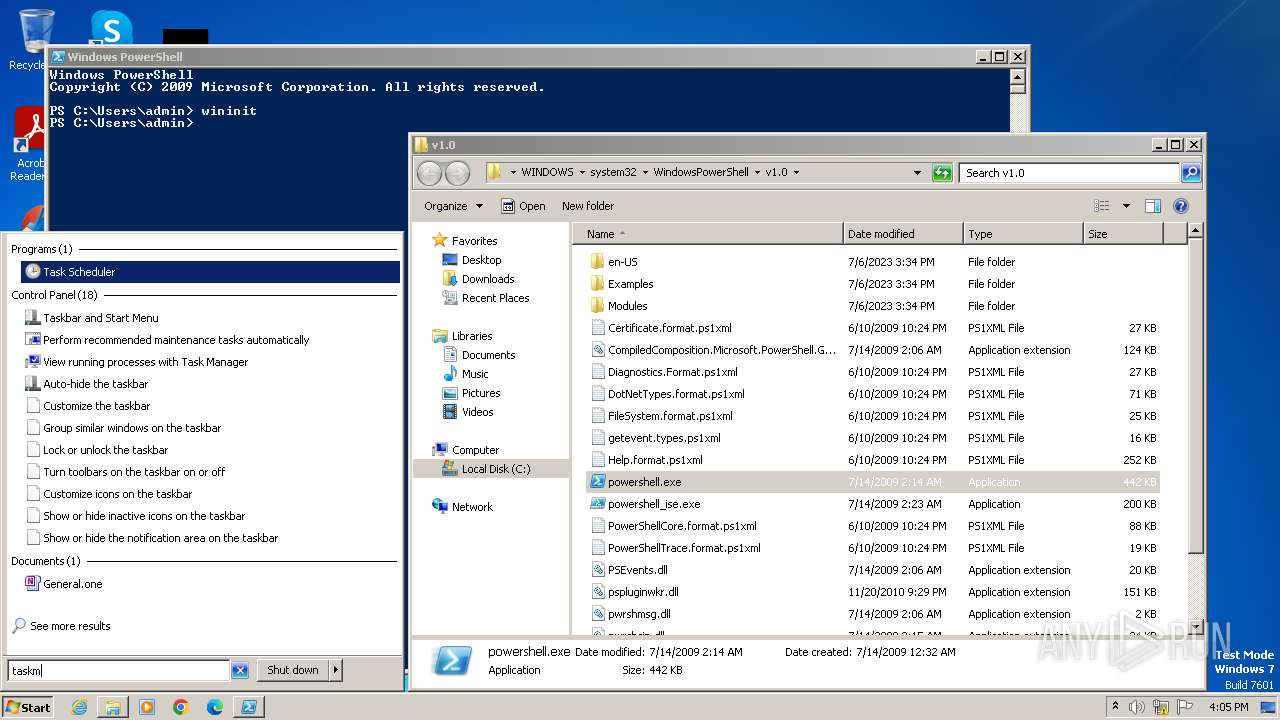Open Microsoft Edge from taskbar
This screenshot has width=1280, height=720.
point(215,707)
